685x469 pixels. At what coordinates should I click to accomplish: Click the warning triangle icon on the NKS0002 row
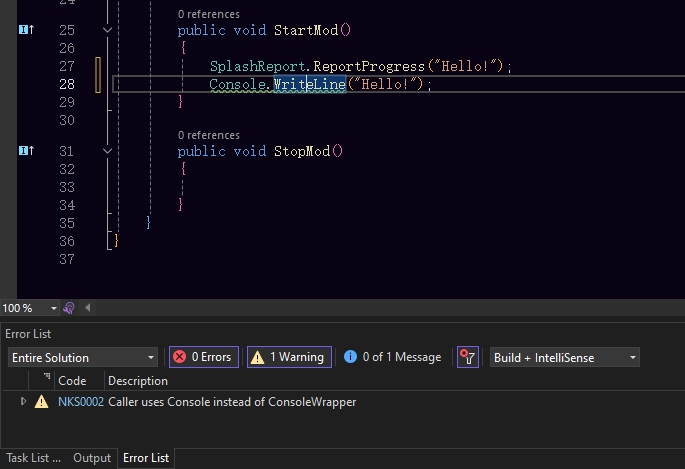(41, 402)
